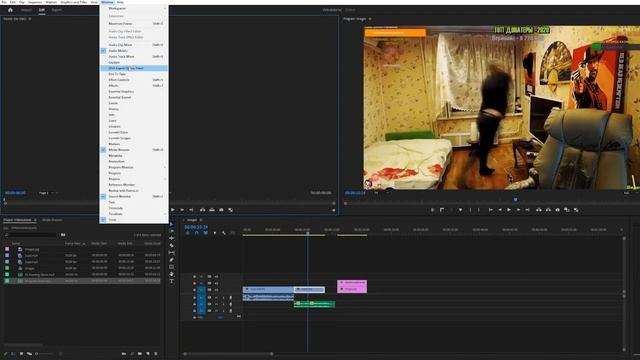Delete selected item with the Project panel trash icon

[x=156, y=353]
